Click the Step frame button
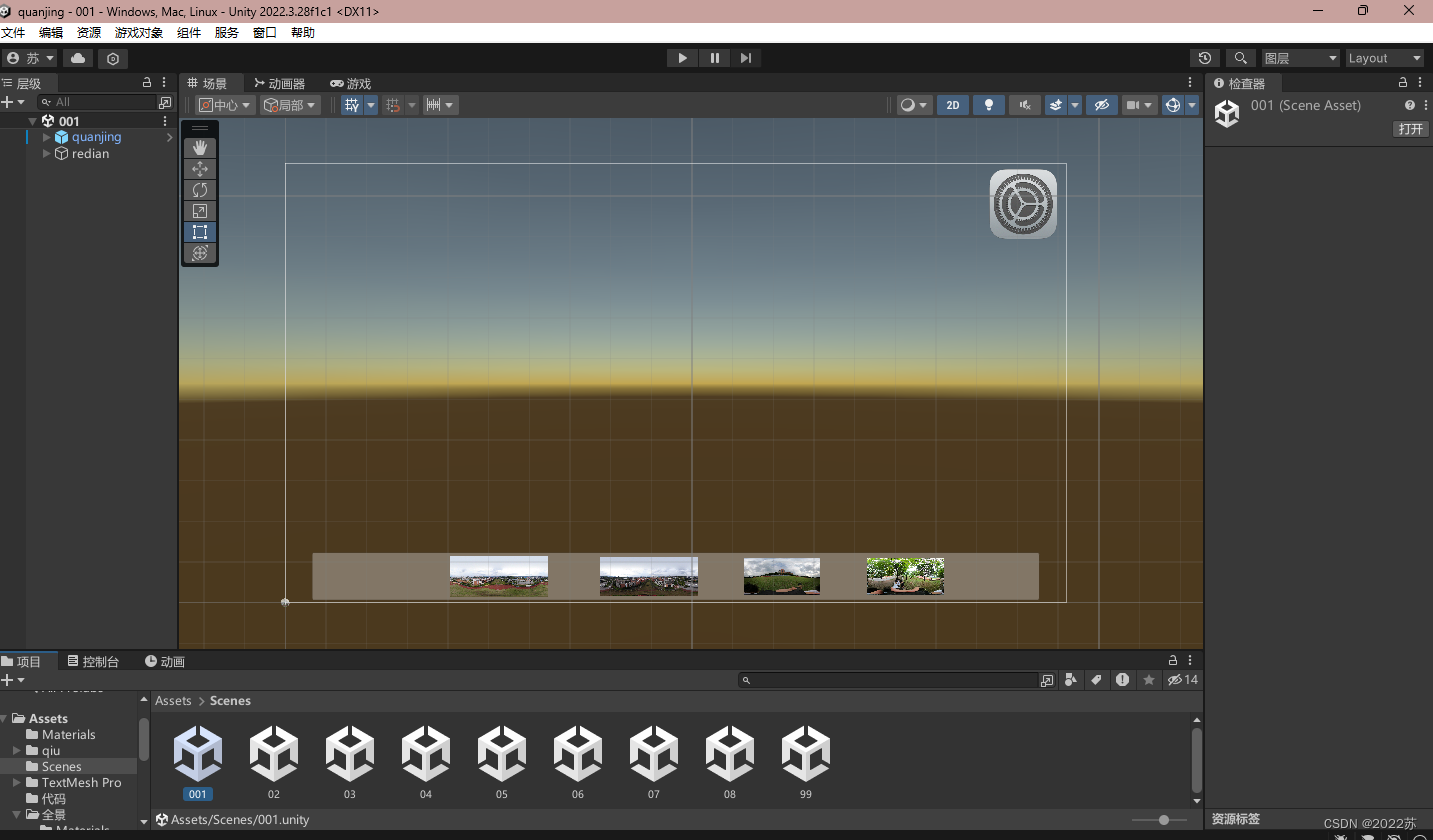Screen dimensions: 1433x840 [x=745, y=58]
